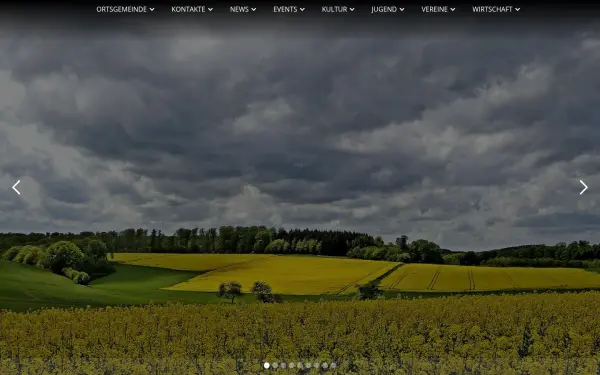Go to the previous slide with left arrow
The height and width of the screenshot is (375, 600).
16,187
